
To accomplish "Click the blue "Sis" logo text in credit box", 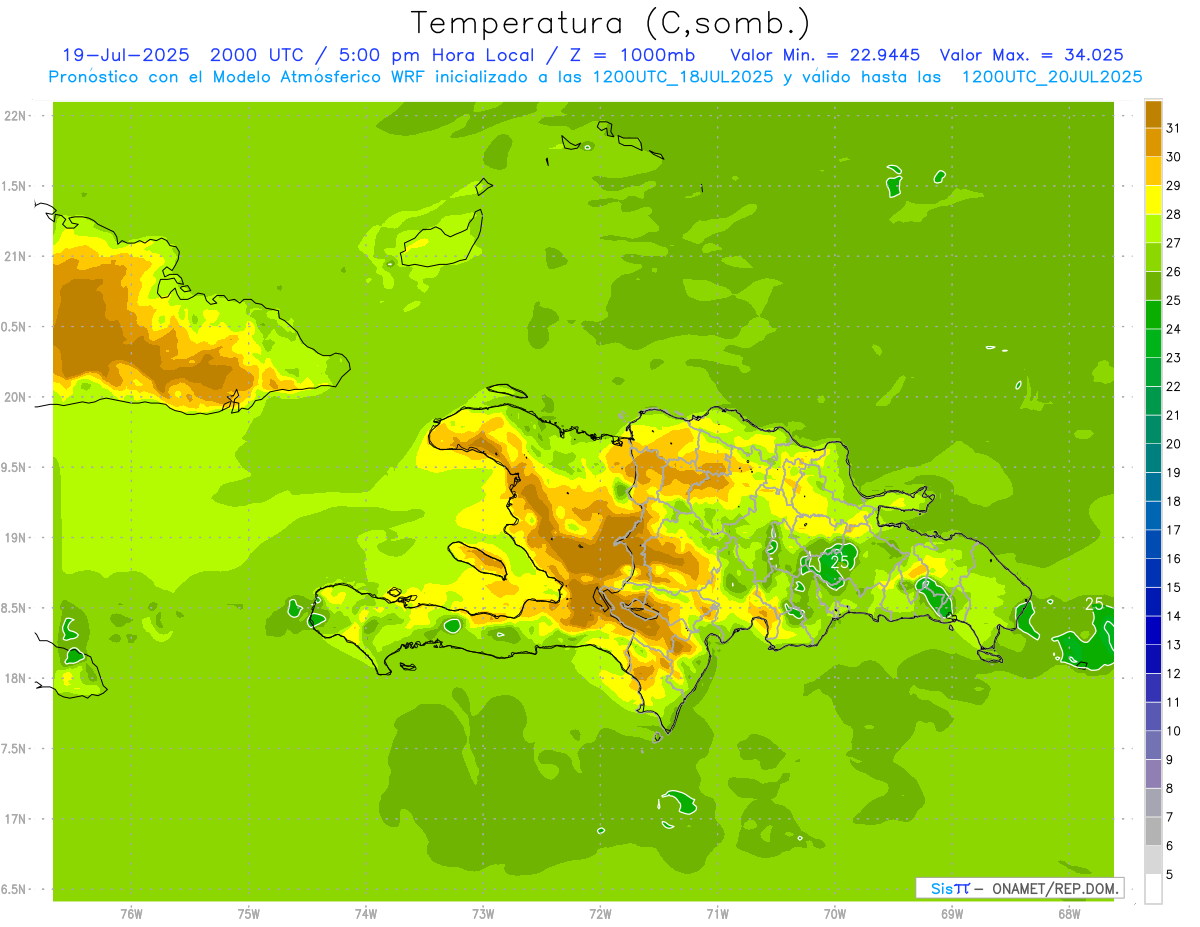I will pyautogui.click(x=941, y=888).
